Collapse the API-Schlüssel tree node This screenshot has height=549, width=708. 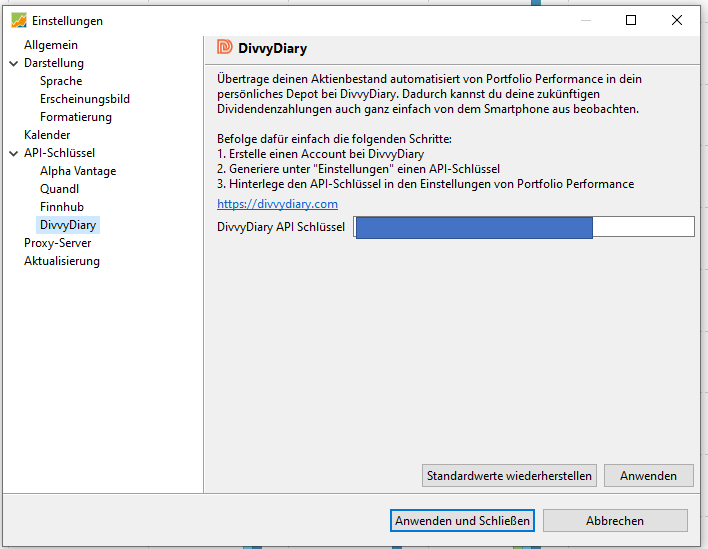14,154
